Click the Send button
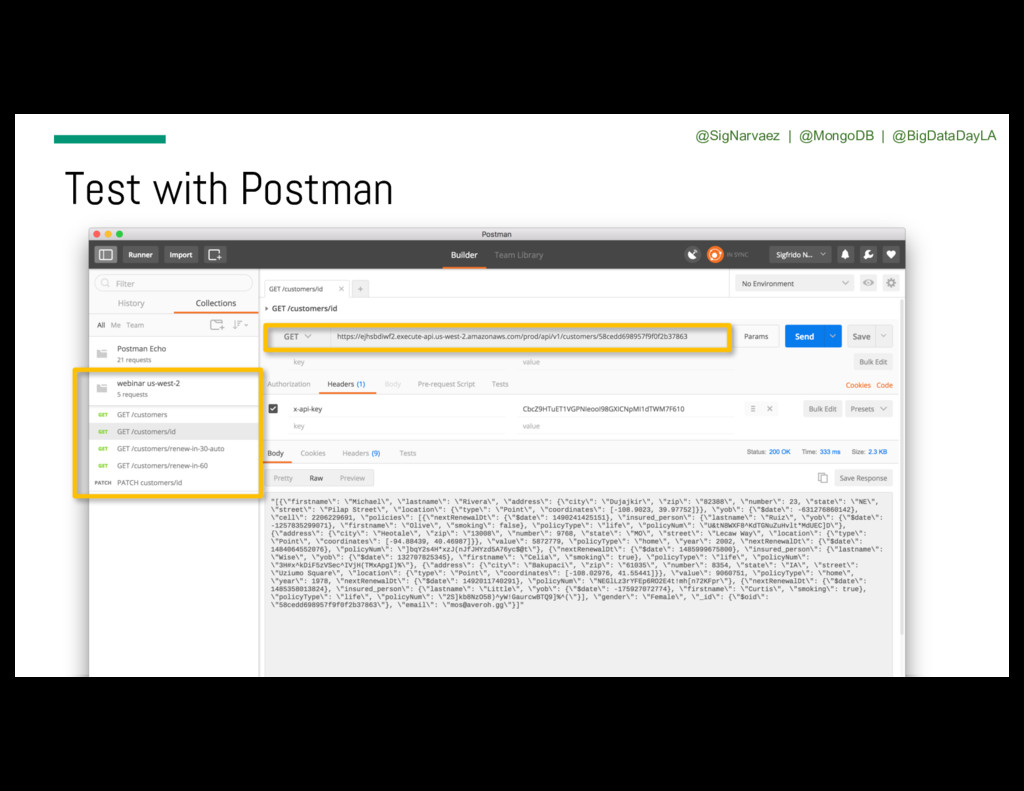 pyautogui.click(x=805, y=336)
